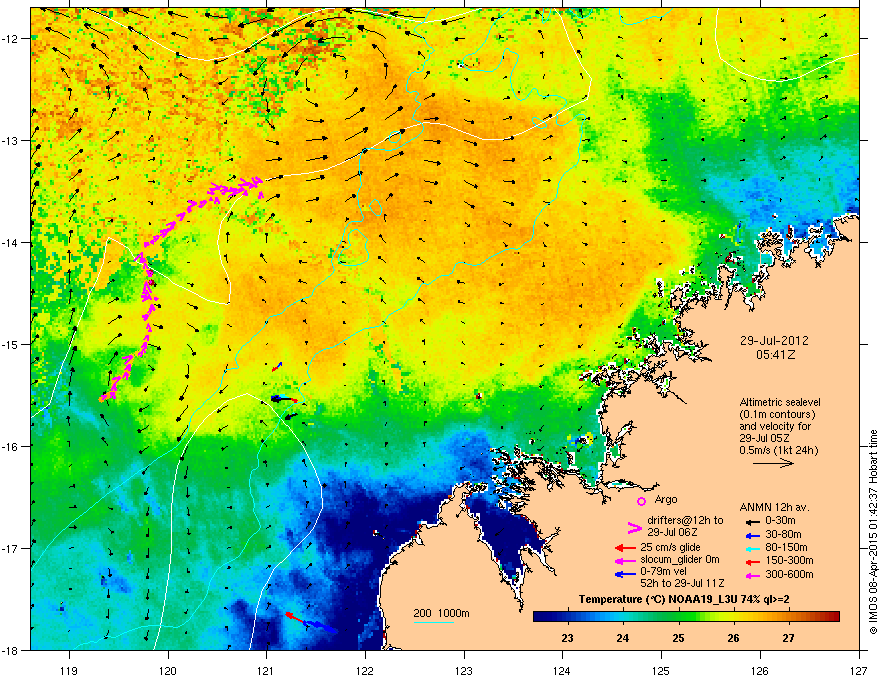Viewport: 880px width, 680px height.
Task: Click the -18 latitude axis label
Action: click(x=11, y=650)
